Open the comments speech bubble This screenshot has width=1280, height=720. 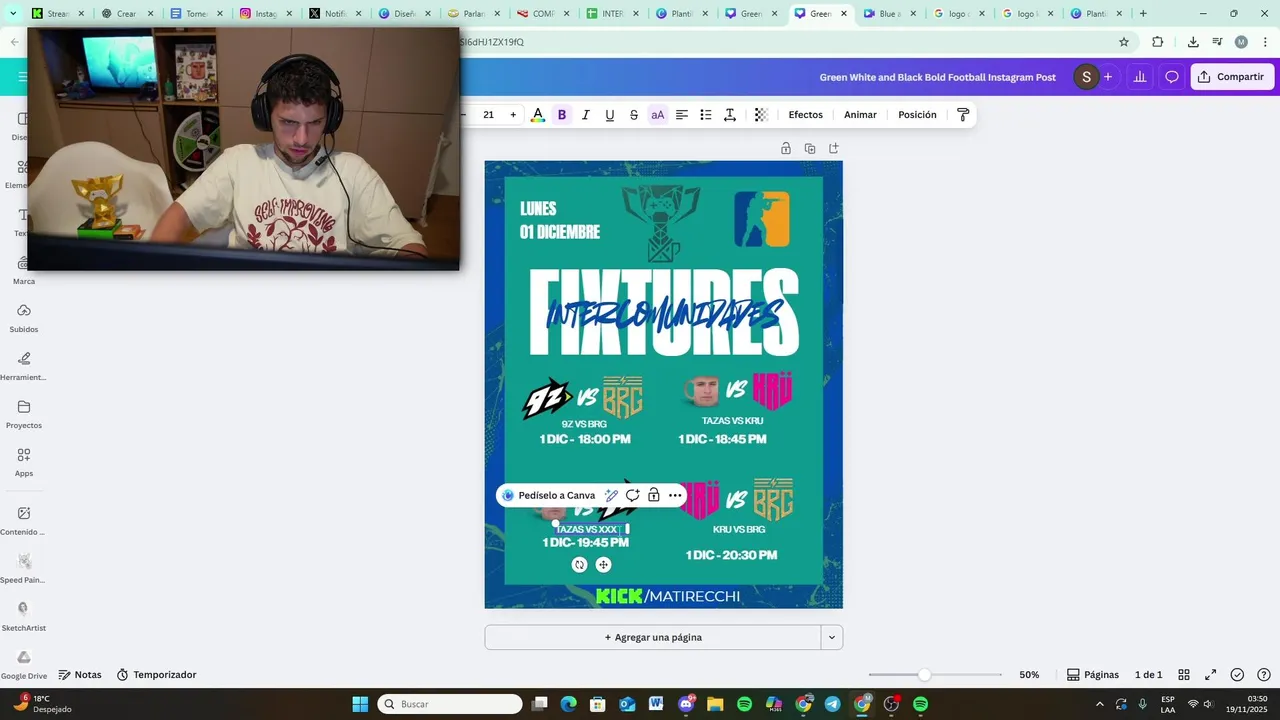click(x=1172, y=77)
